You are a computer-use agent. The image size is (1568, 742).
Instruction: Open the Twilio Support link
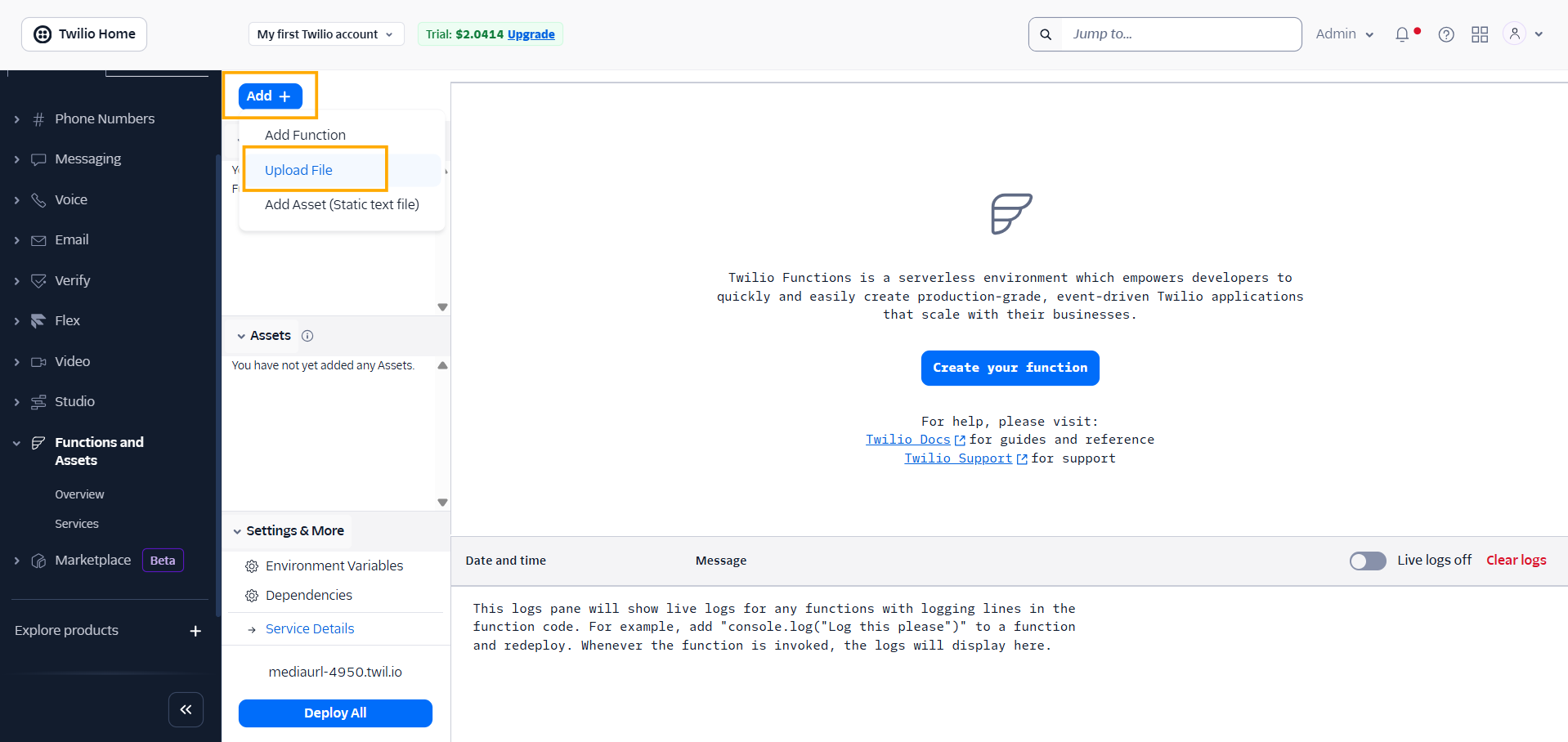[x=958, y=458]
